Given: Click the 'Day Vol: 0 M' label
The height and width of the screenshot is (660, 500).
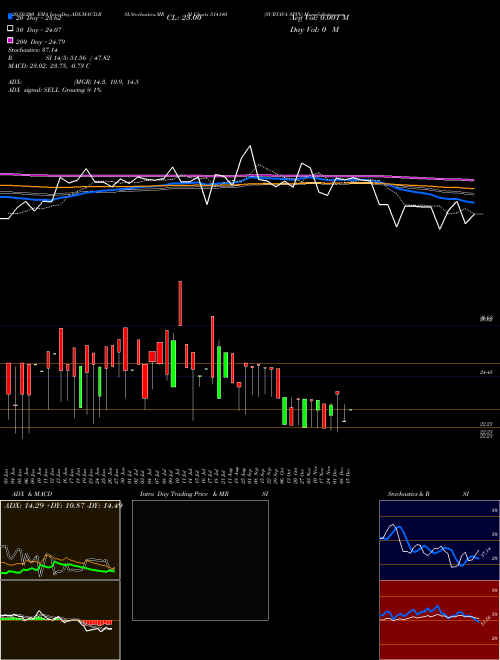Looking at the screenshot, I should tap(314, 30).
